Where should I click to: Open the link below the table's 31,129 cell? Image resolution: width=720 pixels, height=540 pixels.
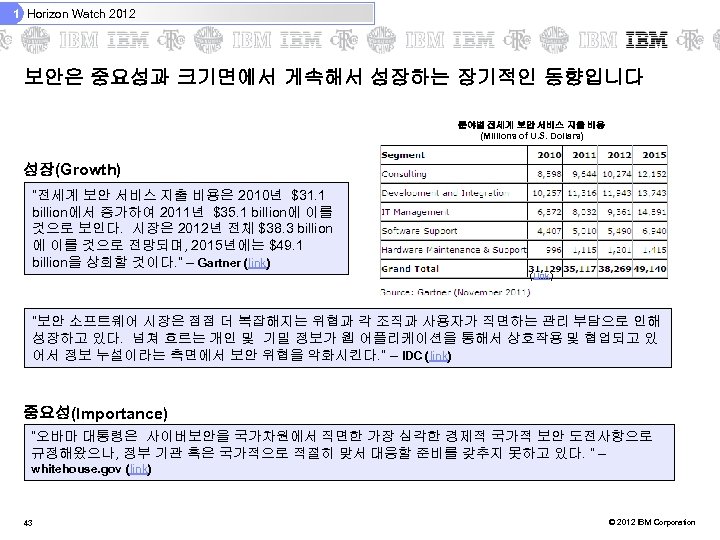pyautogui.click(x=541, y=276)
